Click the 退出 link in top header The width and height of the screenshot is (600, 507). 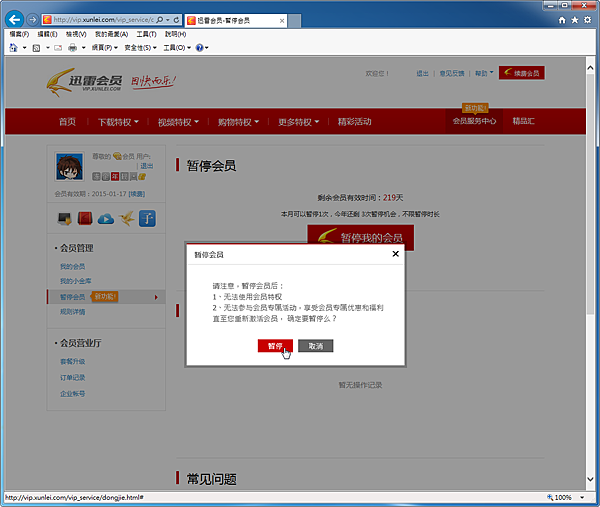[422, 73]
